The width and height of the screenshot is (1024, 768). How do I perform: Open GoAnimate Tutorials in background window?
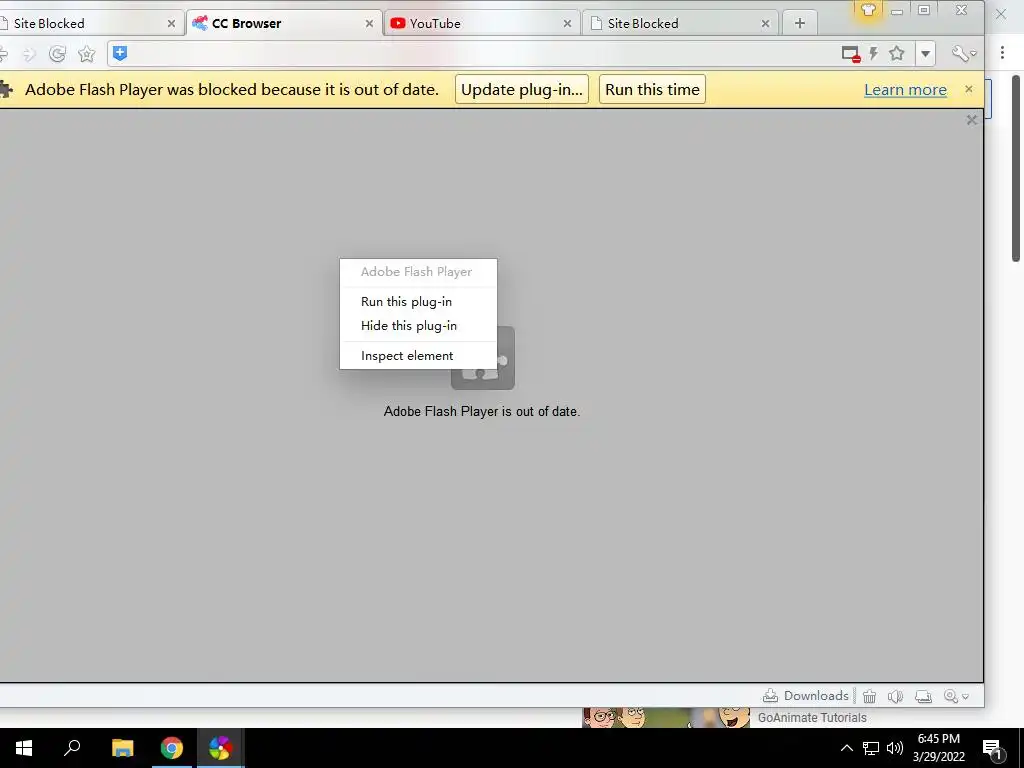(x=812, y=718)
